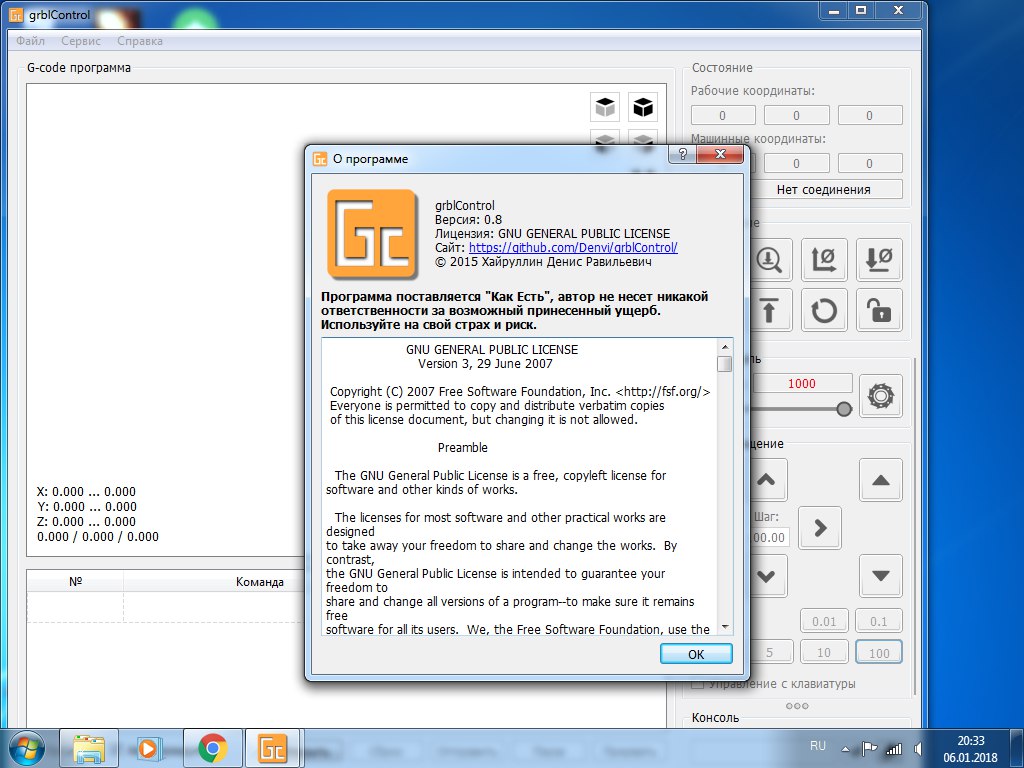The image size is (1024, 768).
Task: Show hidden tray icons arrow
Action: tap(846, 750)
